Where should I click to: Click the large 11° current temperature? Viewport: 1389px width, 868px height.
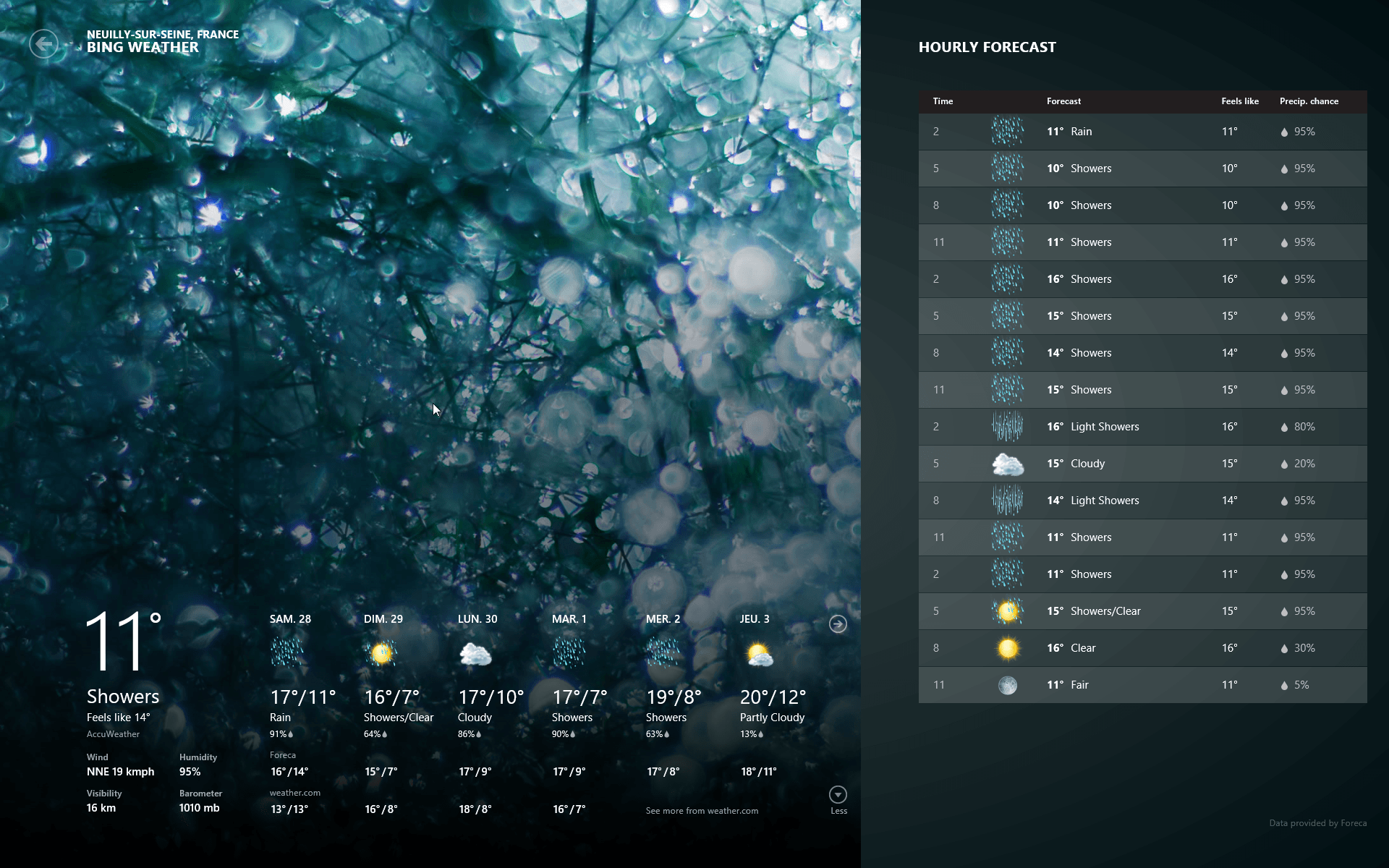(x=123, y=640)
